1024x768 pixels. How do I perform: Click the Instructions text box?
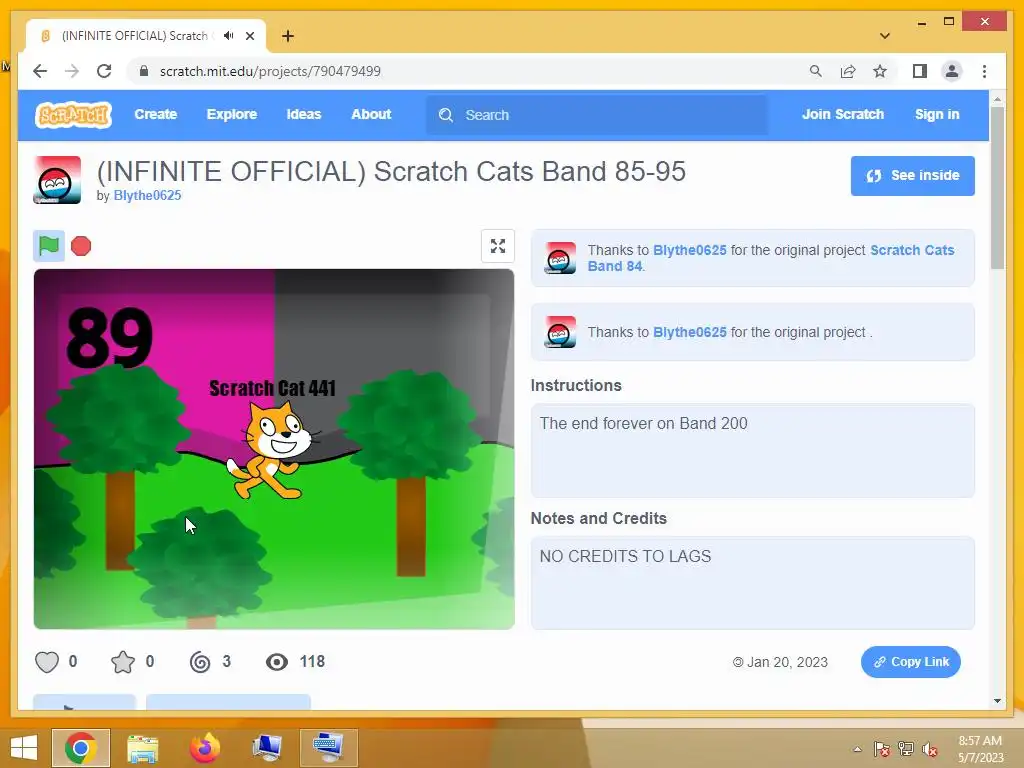tap(752, 451)
